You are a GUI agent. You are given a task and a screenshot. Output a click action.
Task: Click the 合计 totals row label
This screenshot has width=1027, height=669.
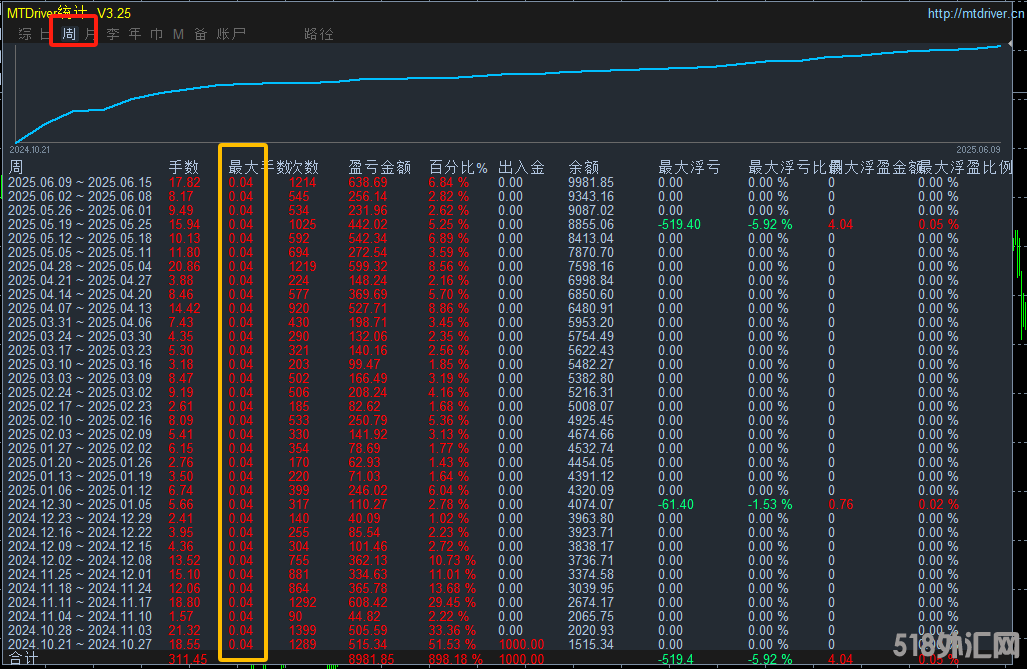point(23,659)
